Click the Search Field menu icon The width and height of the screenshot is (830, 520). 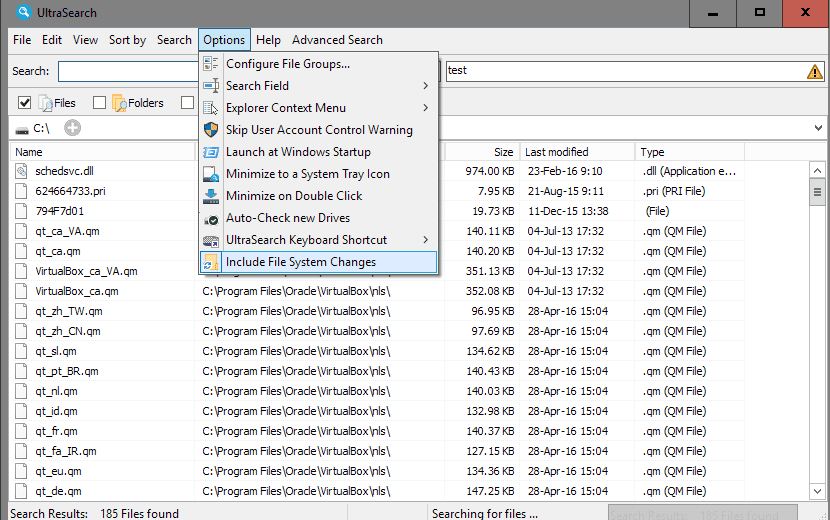point(211,86)
